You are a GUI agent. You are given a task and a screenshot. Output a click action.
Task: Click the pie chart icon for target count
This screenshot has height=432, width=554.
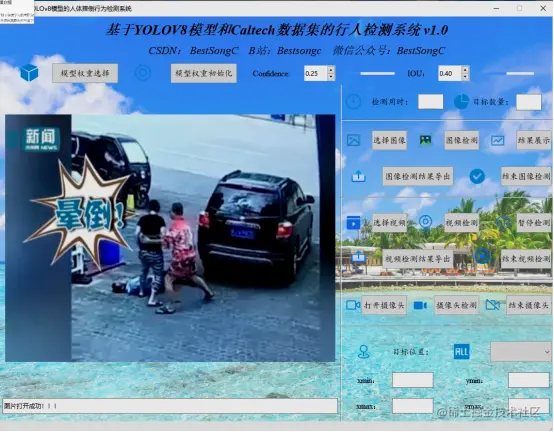pos(461,102)
